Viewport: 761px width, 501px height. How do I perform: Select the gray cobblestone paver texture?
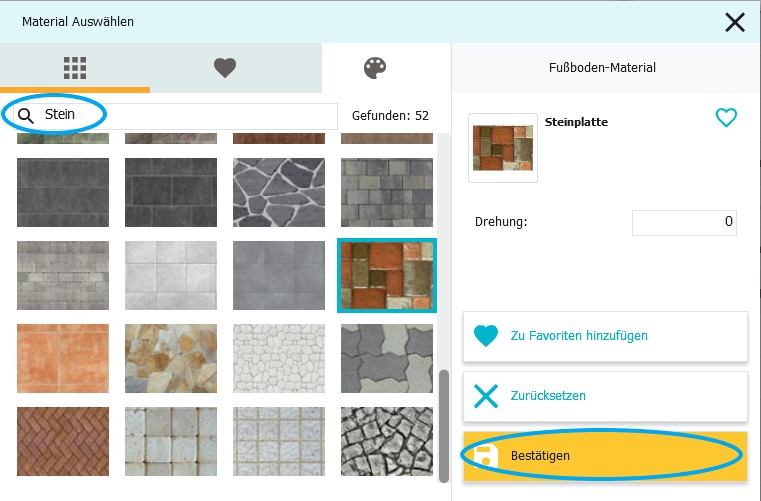pyautogui.click(x=387, y=192)
